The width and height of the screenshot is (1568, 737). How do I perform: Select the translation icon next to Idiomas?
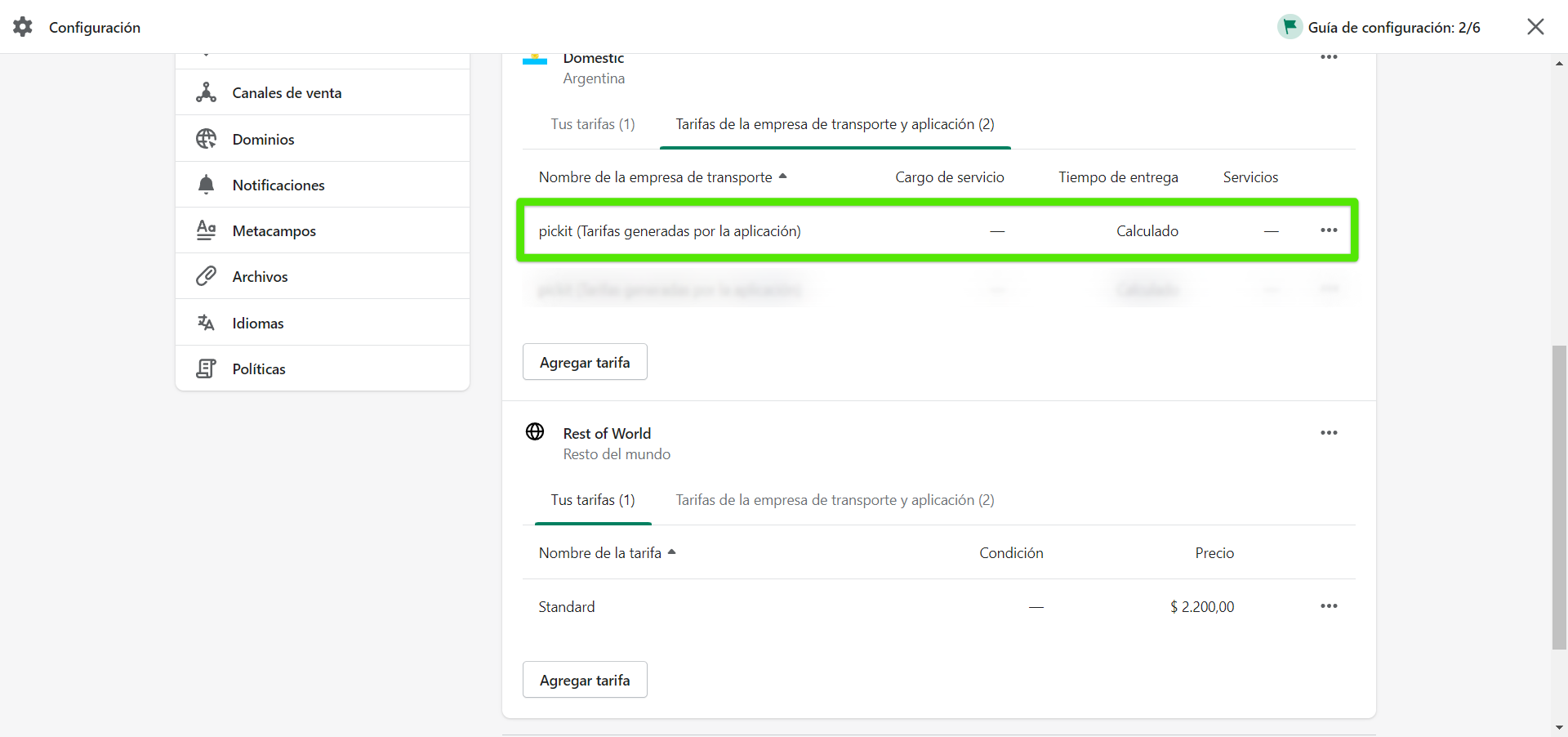206,322
